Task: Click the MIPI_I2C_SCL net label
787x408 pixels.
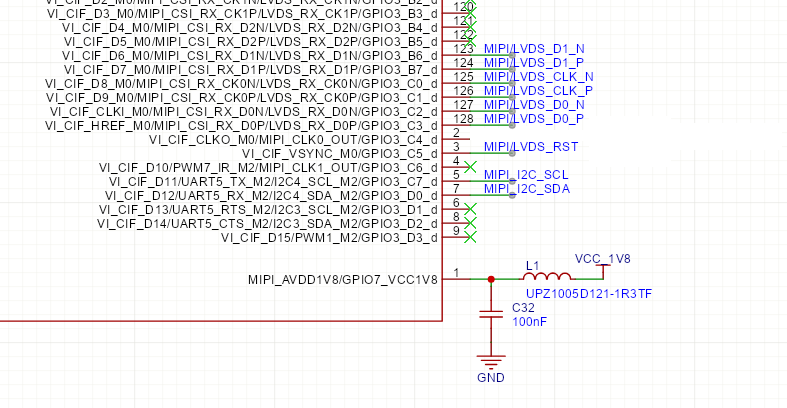Action: coord(526,175)
